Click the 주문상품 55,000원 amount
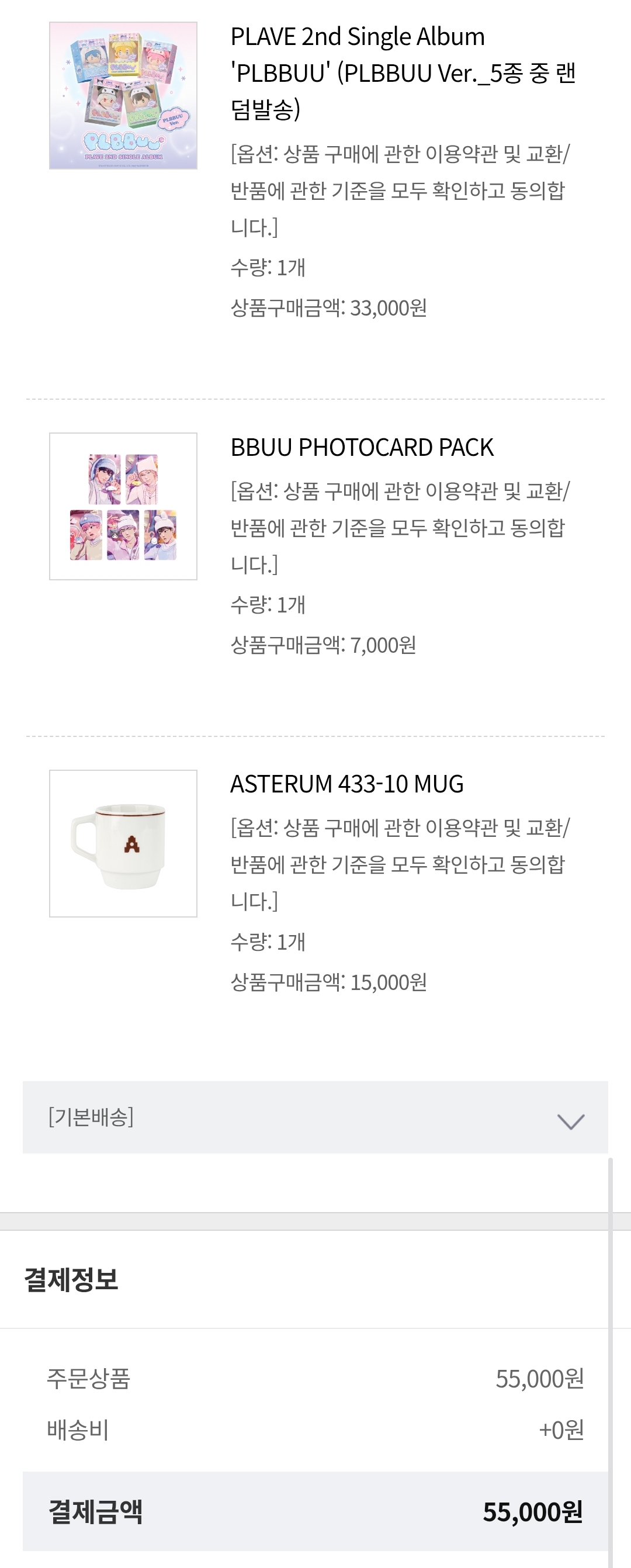This screenshot has width=631, height=1568. (539, 1379)
